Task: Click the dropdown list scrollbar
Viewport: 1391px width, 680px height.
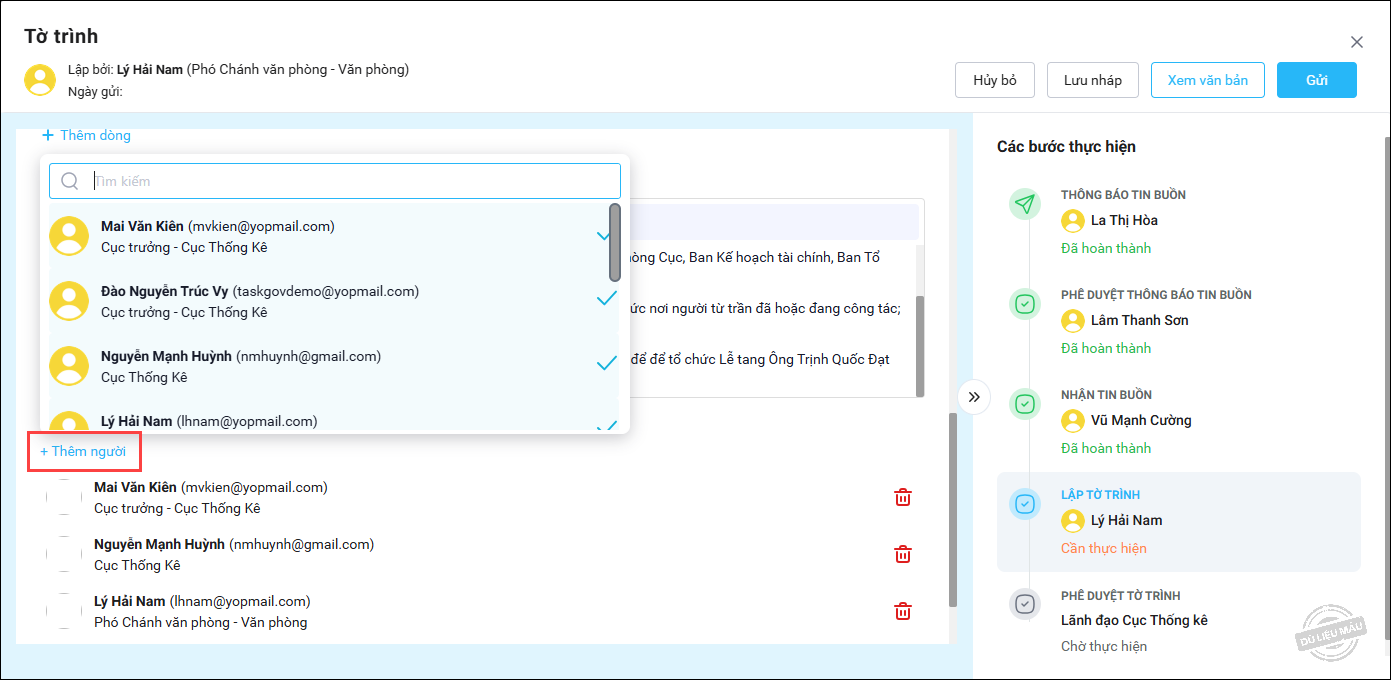Action: (x=614, y=243)
